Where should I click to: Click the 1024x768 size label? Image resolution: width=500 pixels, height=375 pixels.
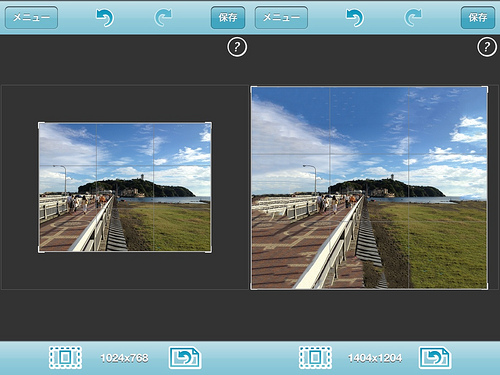[124, 358]
